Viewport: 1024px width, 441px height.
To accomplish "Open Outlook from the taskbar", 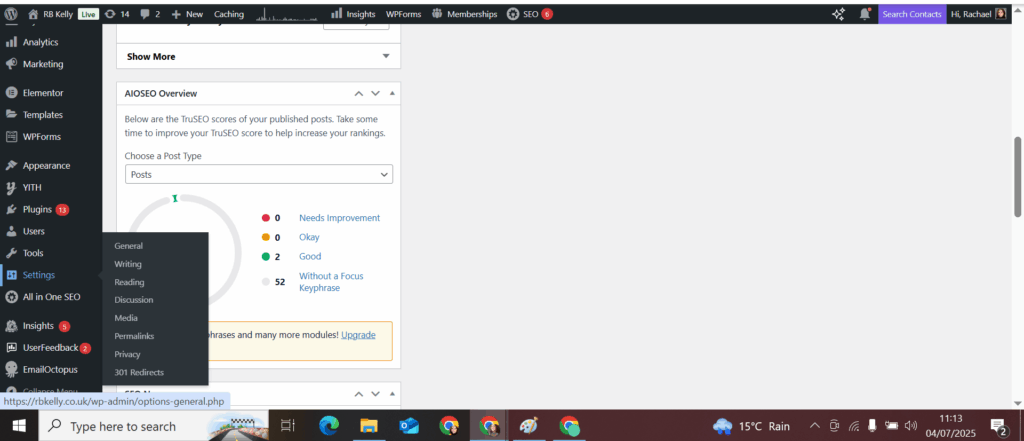I will coord(409,426).
